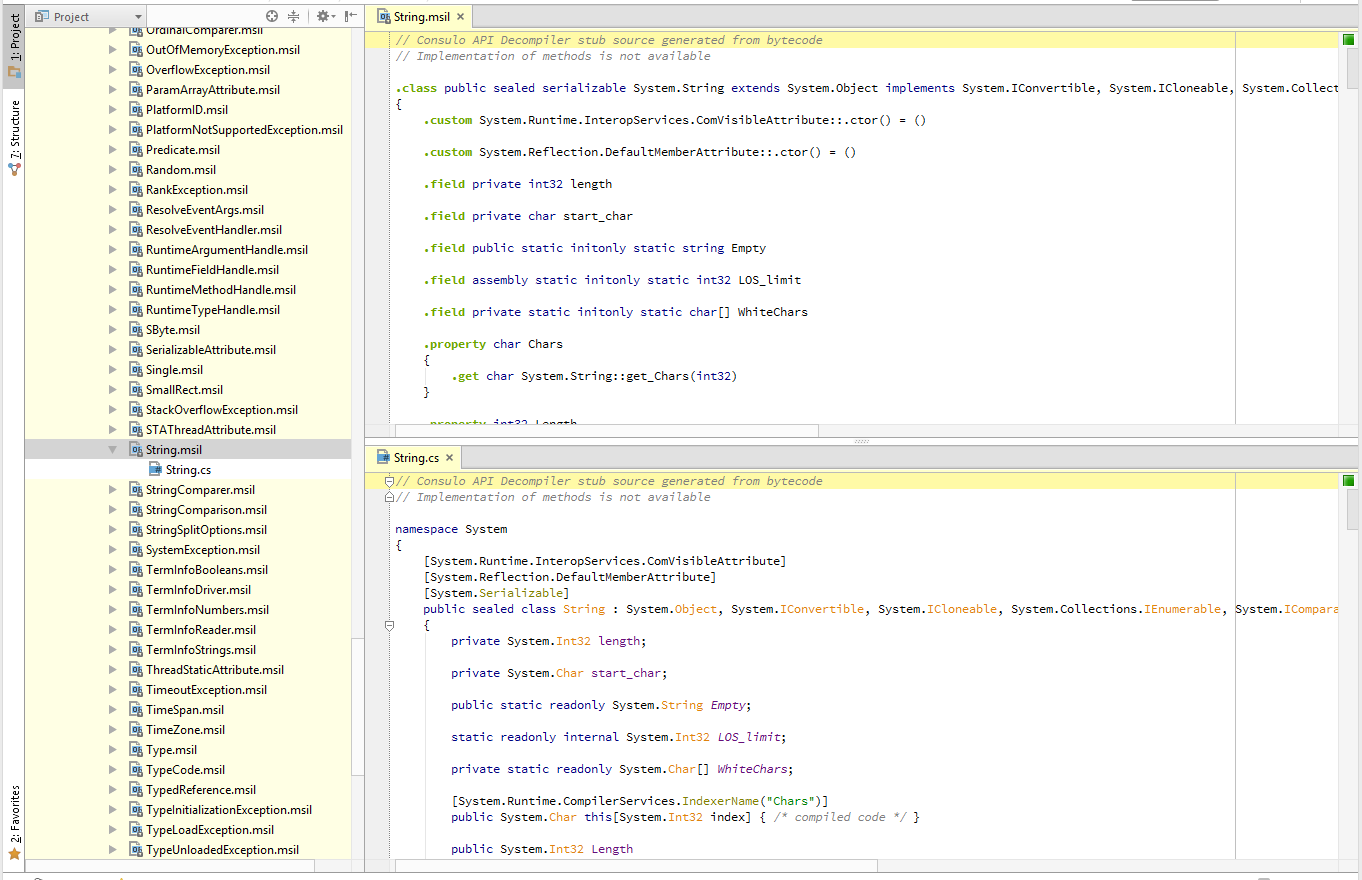Collapse the String.msil tree node

[112, 450]
